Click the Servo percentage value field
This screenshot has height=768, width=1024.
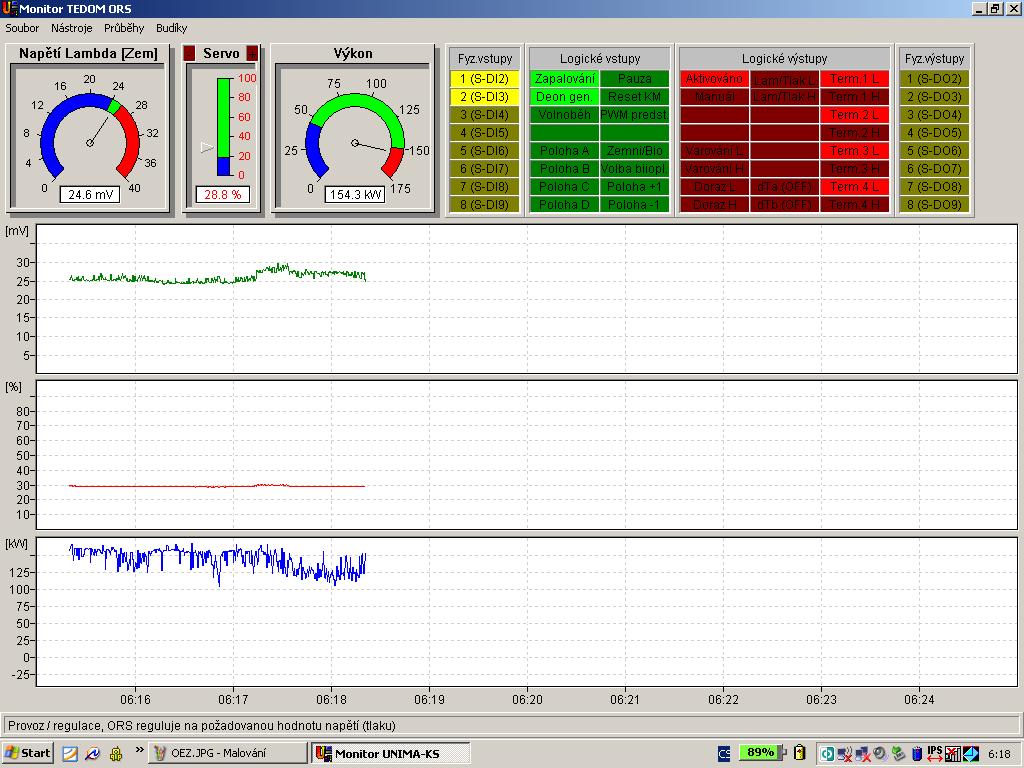(222, 195)
